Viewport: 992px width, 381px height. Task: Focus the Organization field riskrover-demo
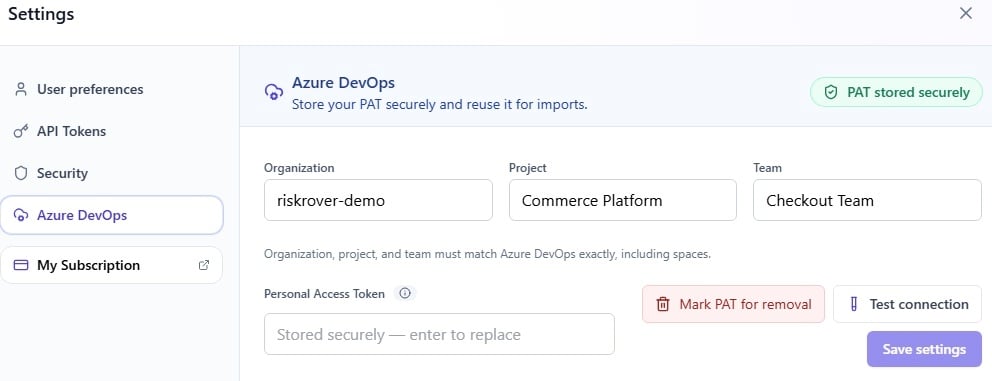tap(378, 201)
